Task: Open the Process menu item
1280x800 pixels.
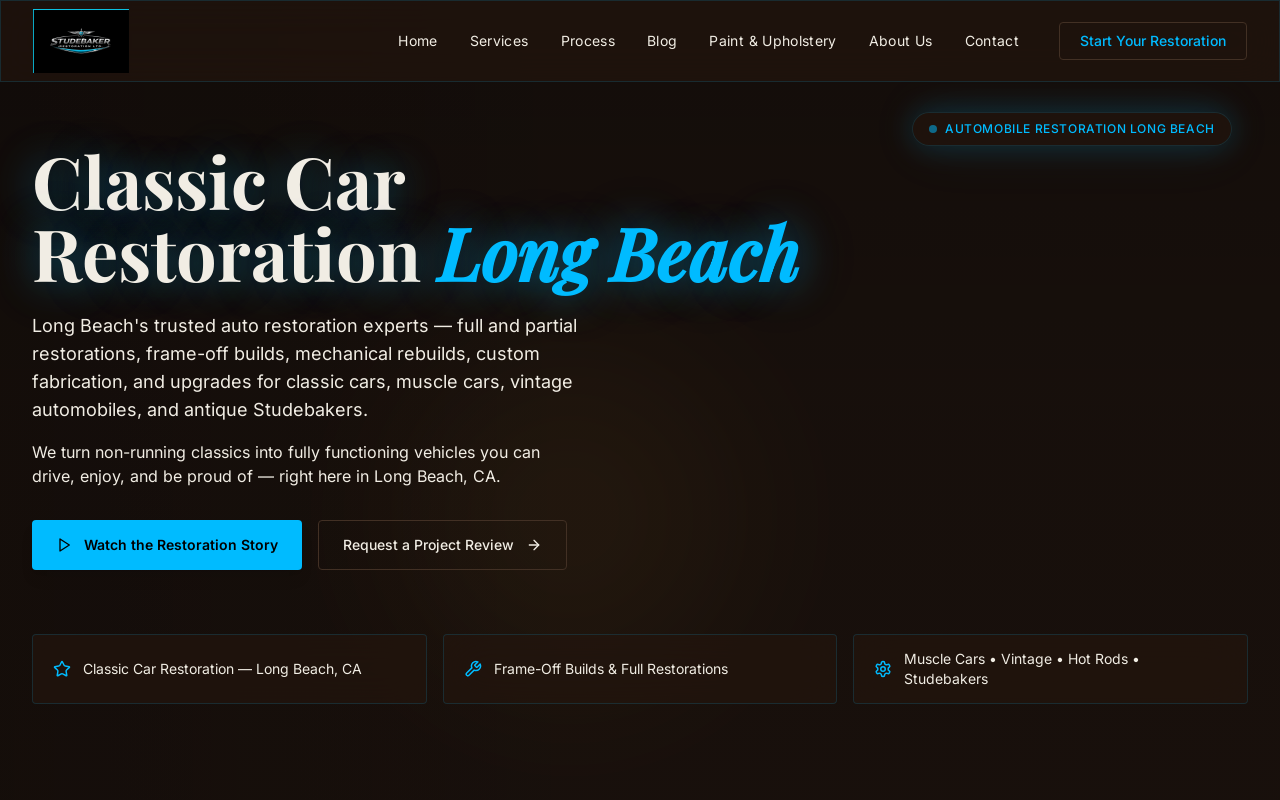Action: tap(588, 41)
